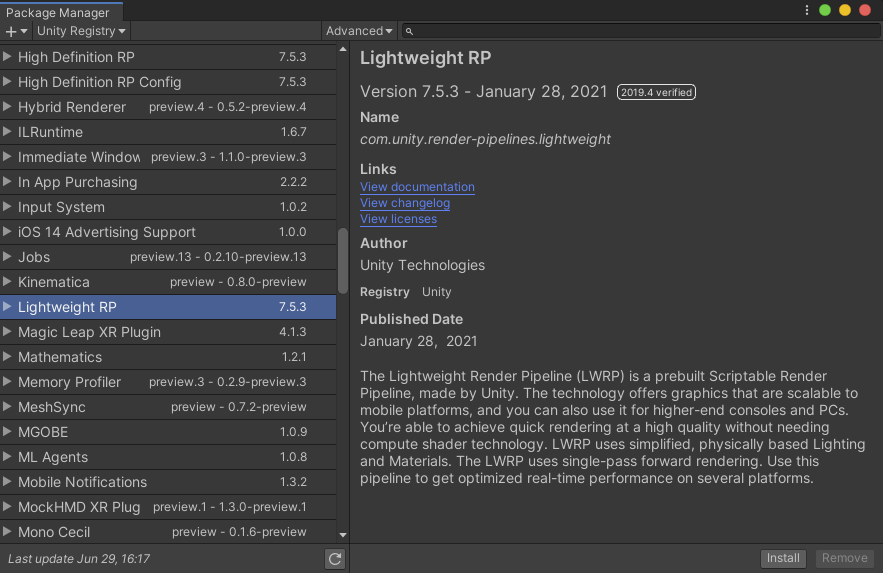Open the Unity Registry dropdown
883x573 pixels.
point(80,31)
